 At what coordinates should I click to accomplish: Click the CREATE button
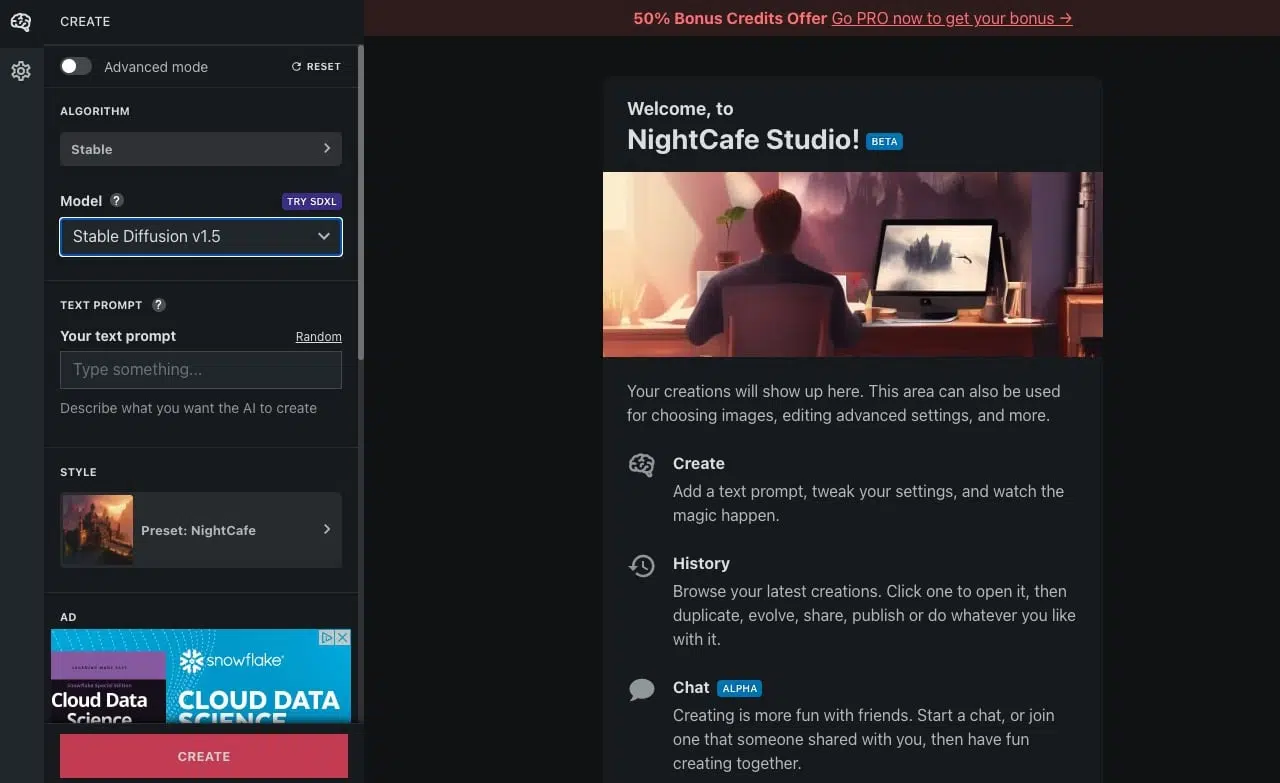tap(203, 757)
